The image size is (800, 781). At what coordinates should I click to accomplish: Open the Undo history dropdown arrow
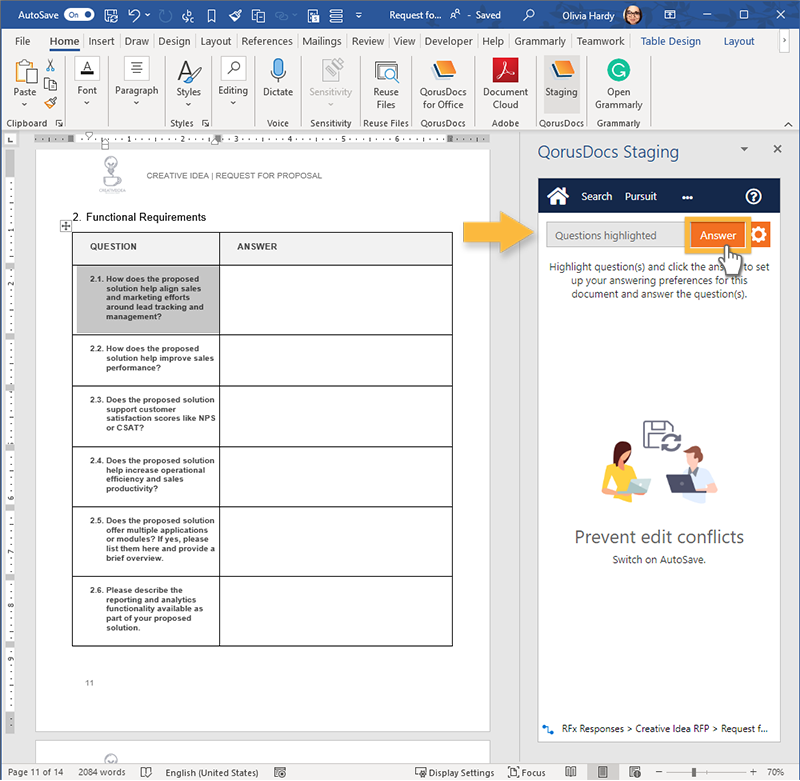pos(148,15)
